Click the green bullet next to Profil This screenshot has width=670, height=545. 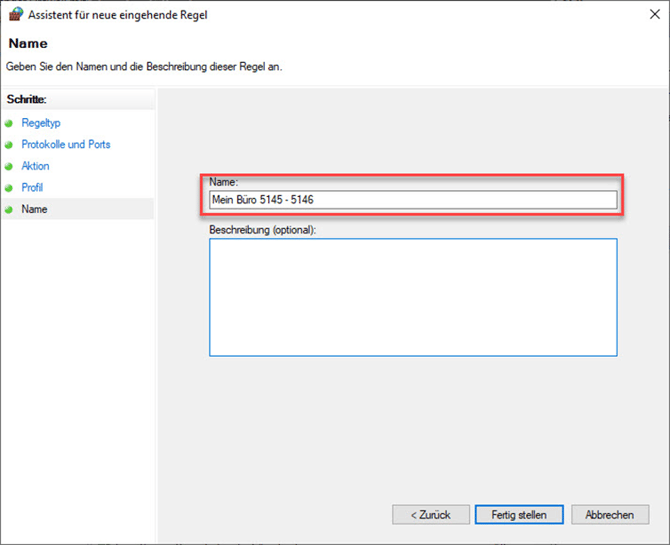coord(9,188)
